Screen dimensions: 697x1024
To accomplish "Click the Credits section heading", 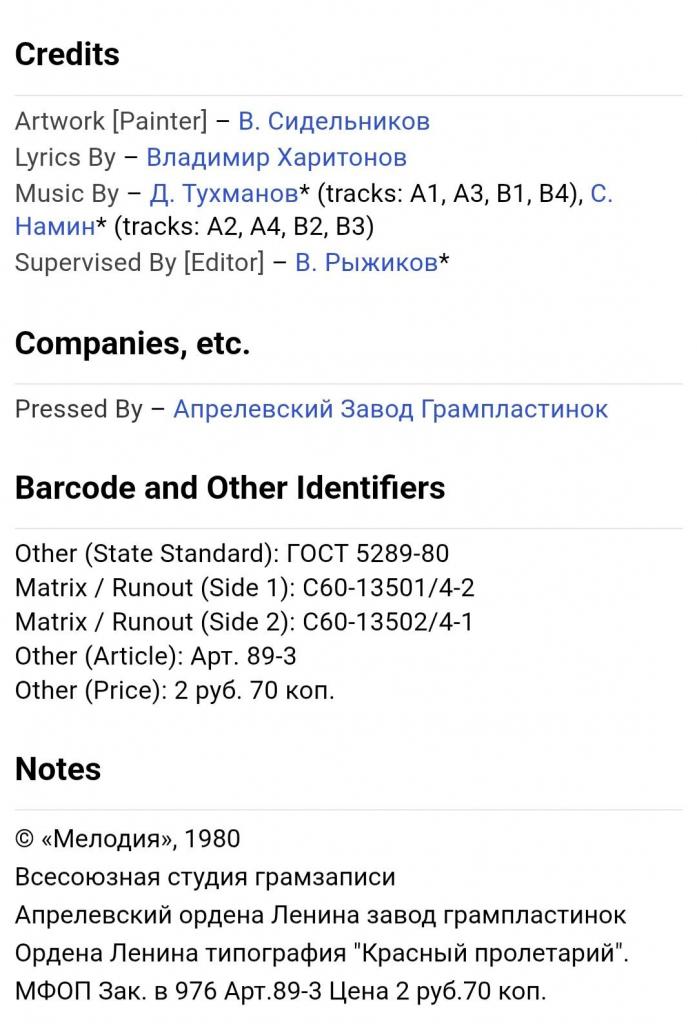I will tap(67, 54).
